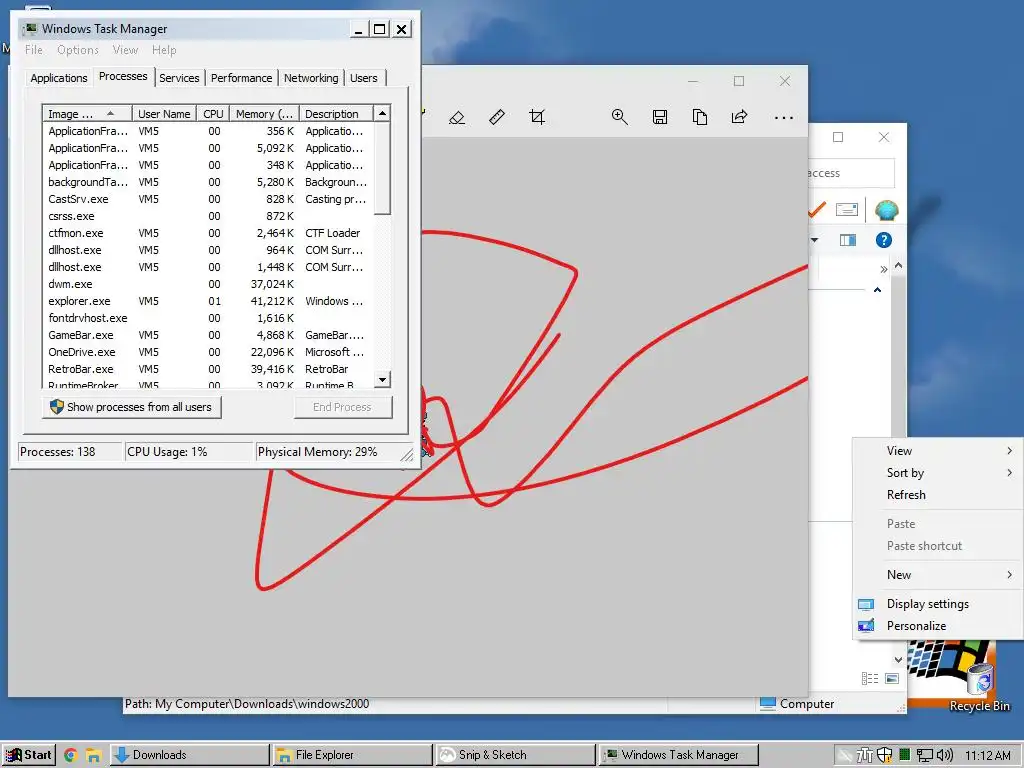Click the blue shell icon in File Explorer

886,210
